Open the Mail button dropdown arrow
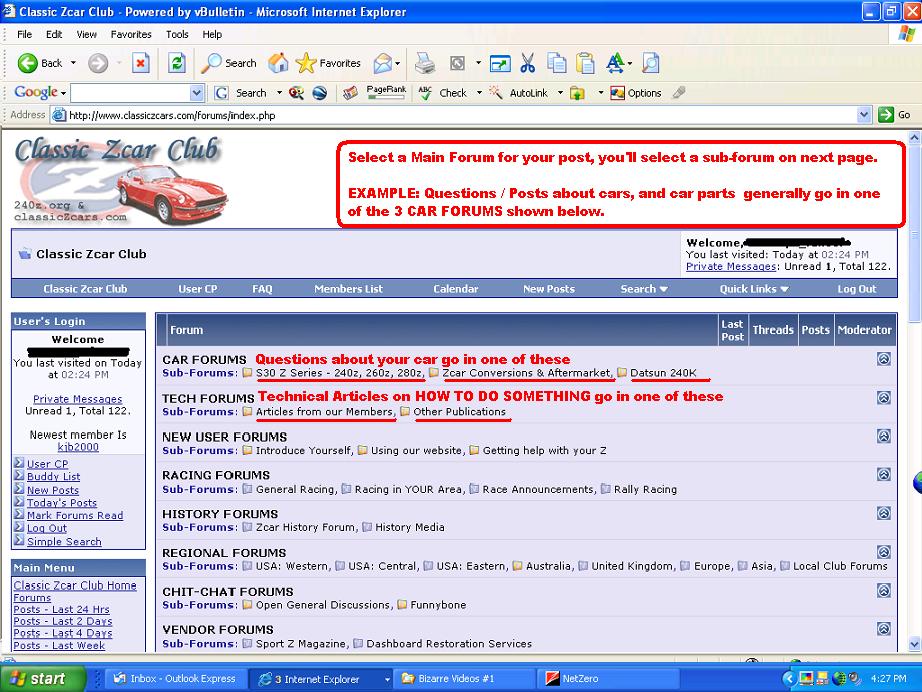 pyautogui.click(x=398, y=63)
